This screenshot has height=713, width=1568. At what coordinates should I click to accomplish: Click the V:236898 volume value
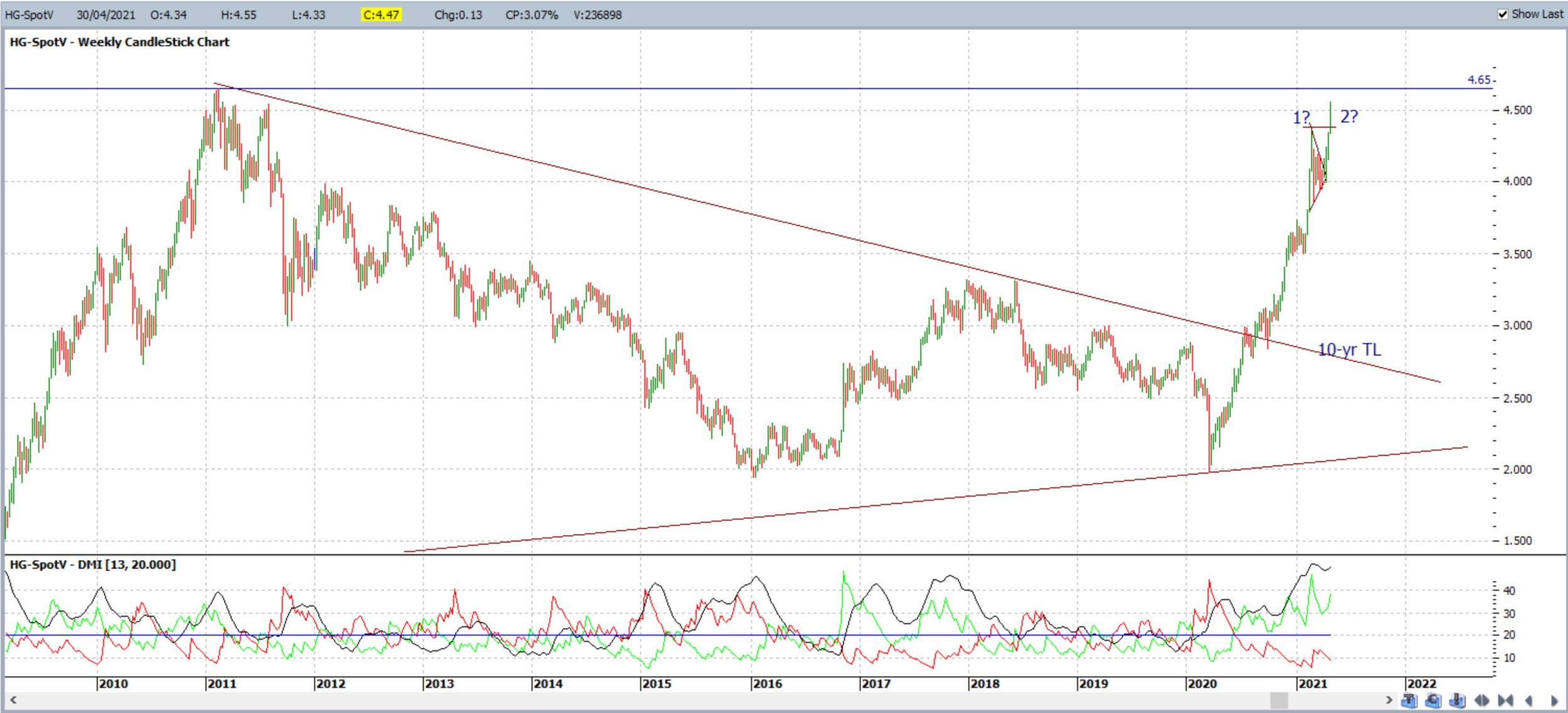click(598, 14)
